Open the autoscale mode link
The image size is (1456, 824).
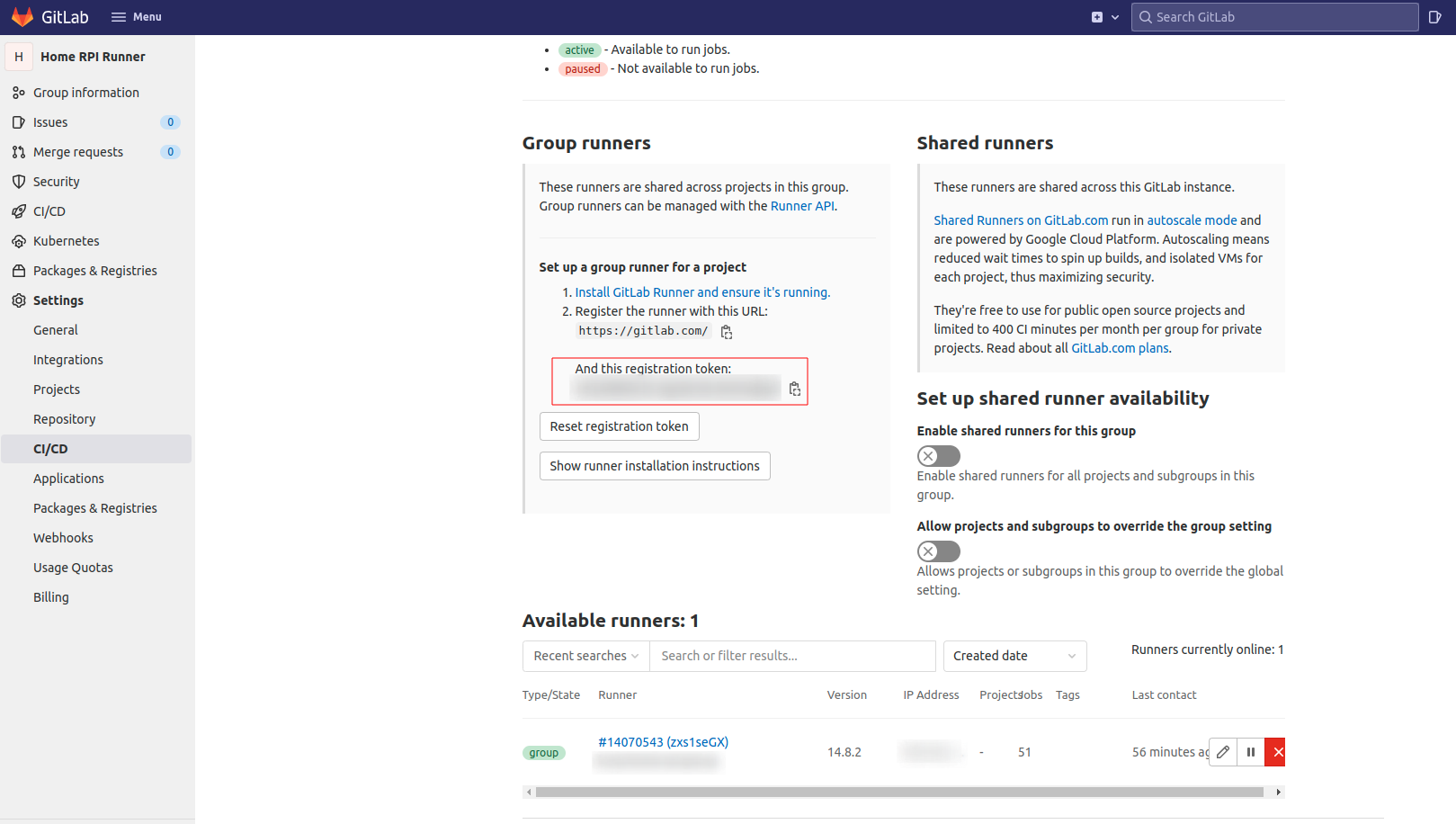pos(1192,220)
